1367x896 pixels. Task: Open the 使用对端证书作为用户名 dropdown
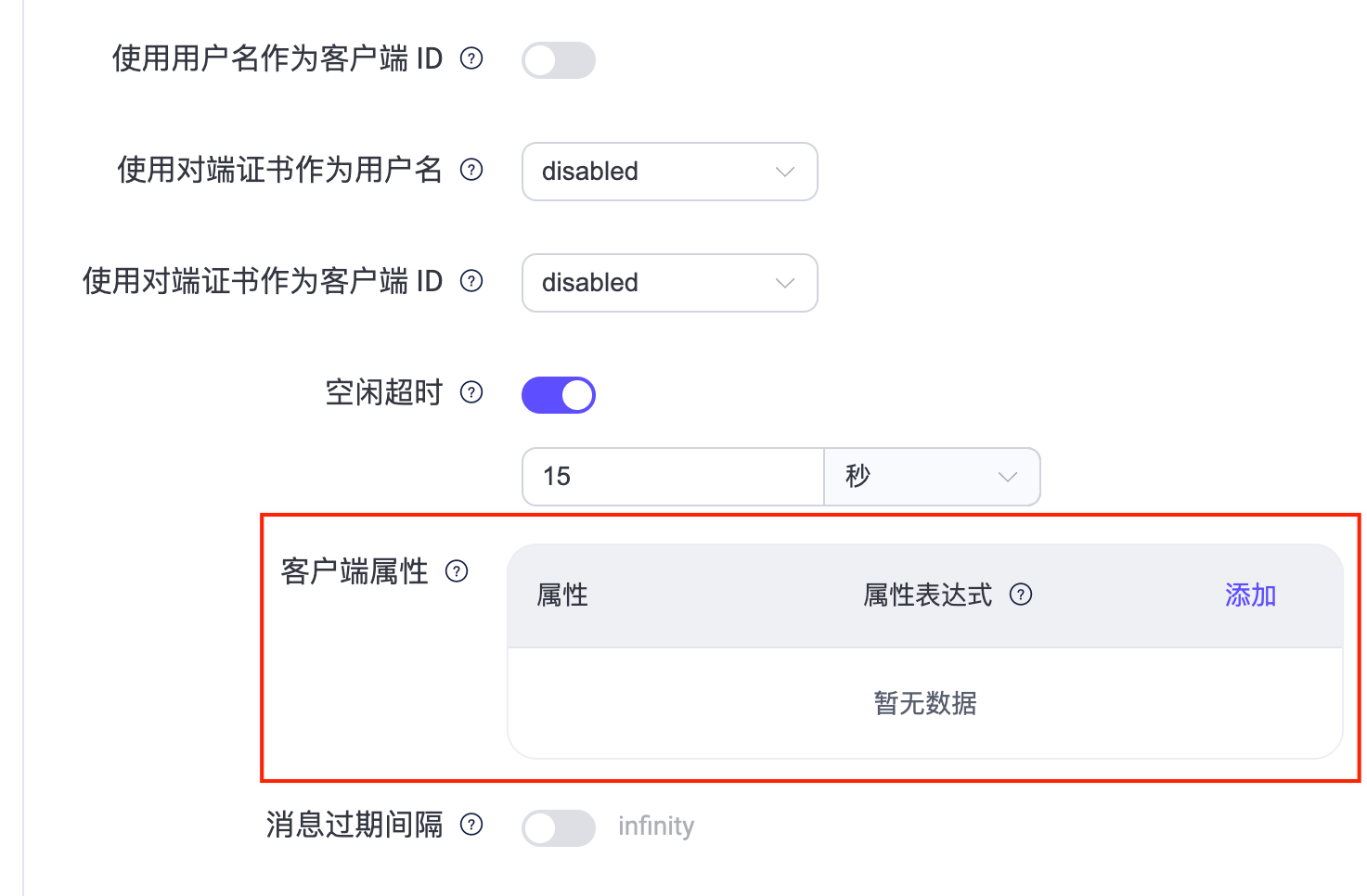[x=669, y=172]
